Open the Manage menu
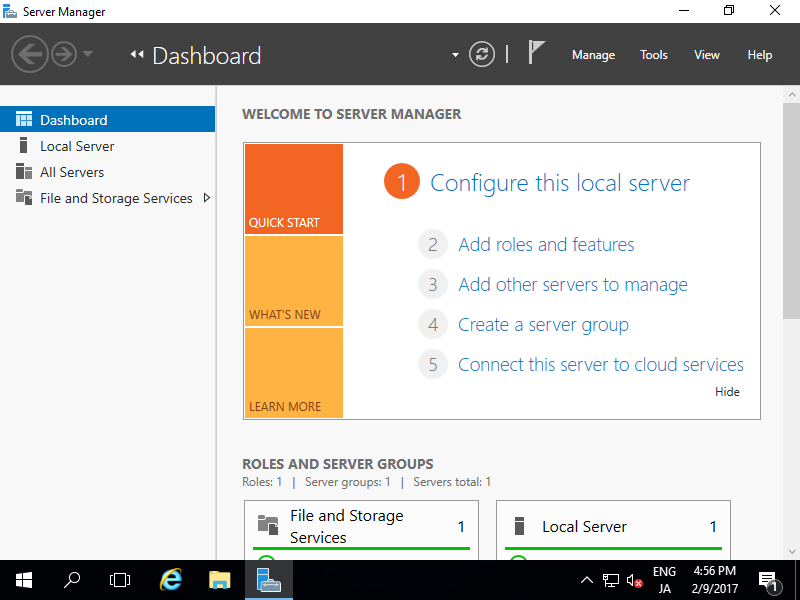This screenshot has height=600, width=800. (x=593, y=55)
